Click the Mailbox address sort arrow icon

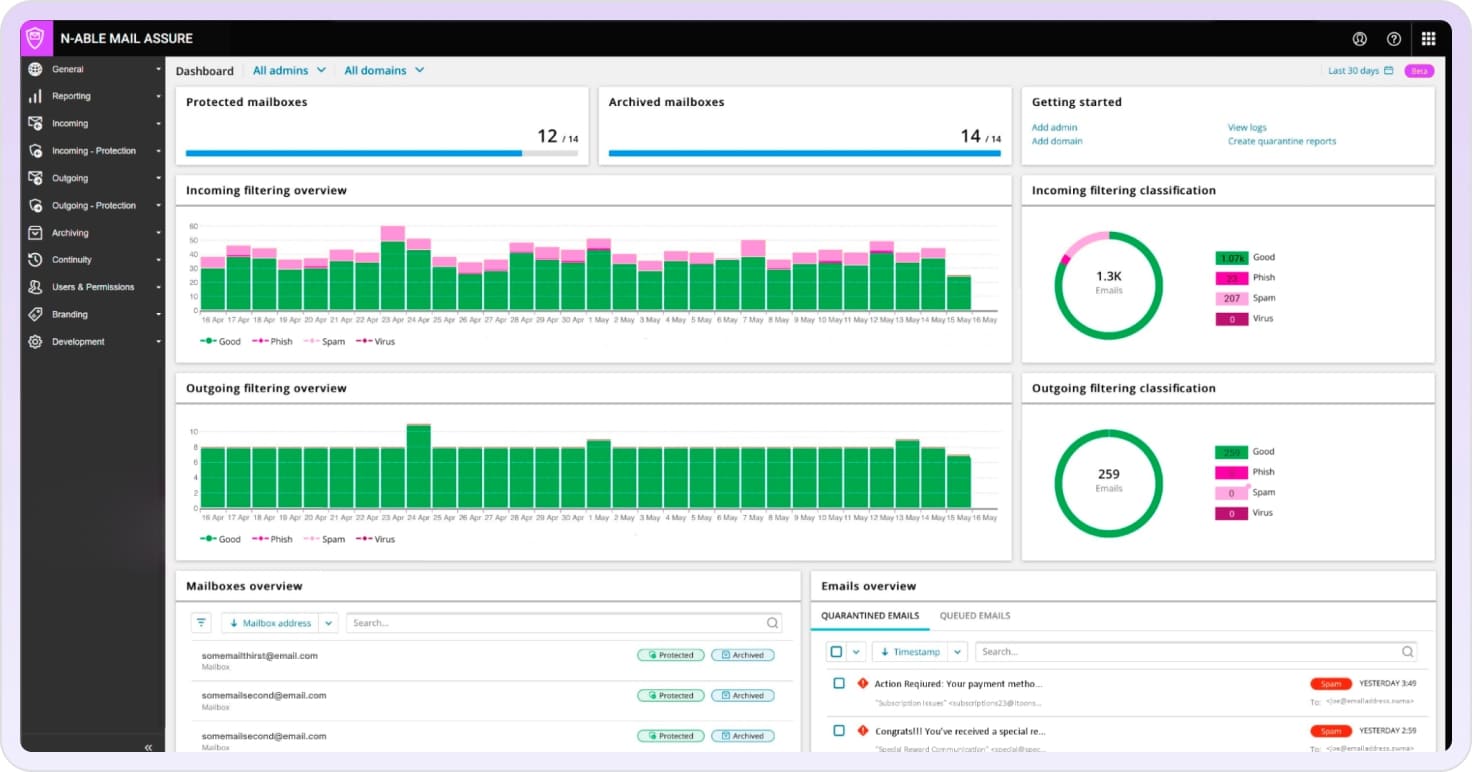[x=234, y=623]
